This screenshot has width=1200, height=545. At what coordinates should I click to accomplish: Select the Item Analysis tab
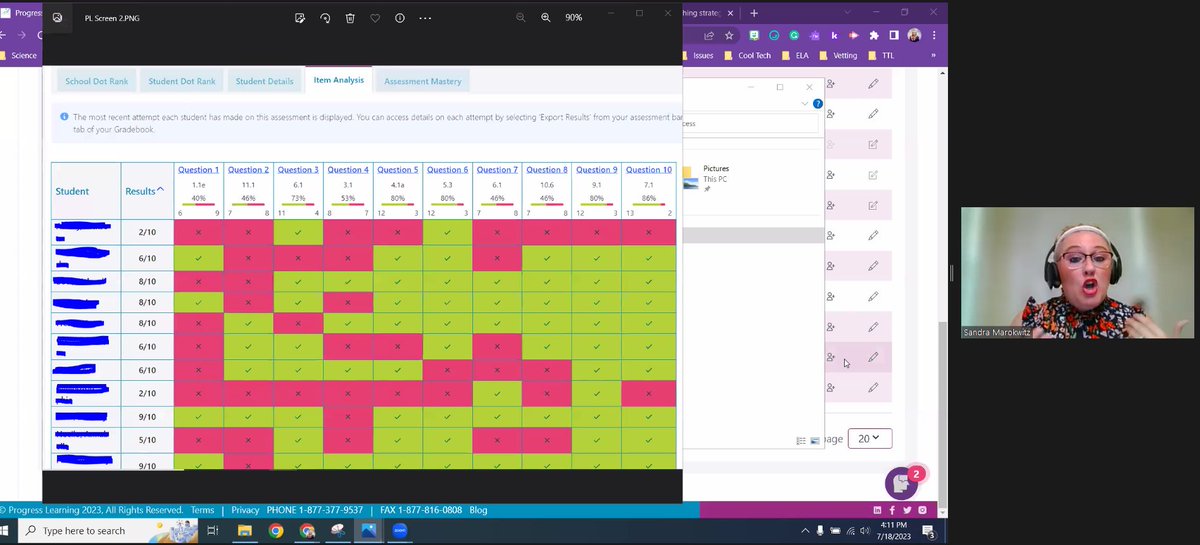[x=338, y=80]
